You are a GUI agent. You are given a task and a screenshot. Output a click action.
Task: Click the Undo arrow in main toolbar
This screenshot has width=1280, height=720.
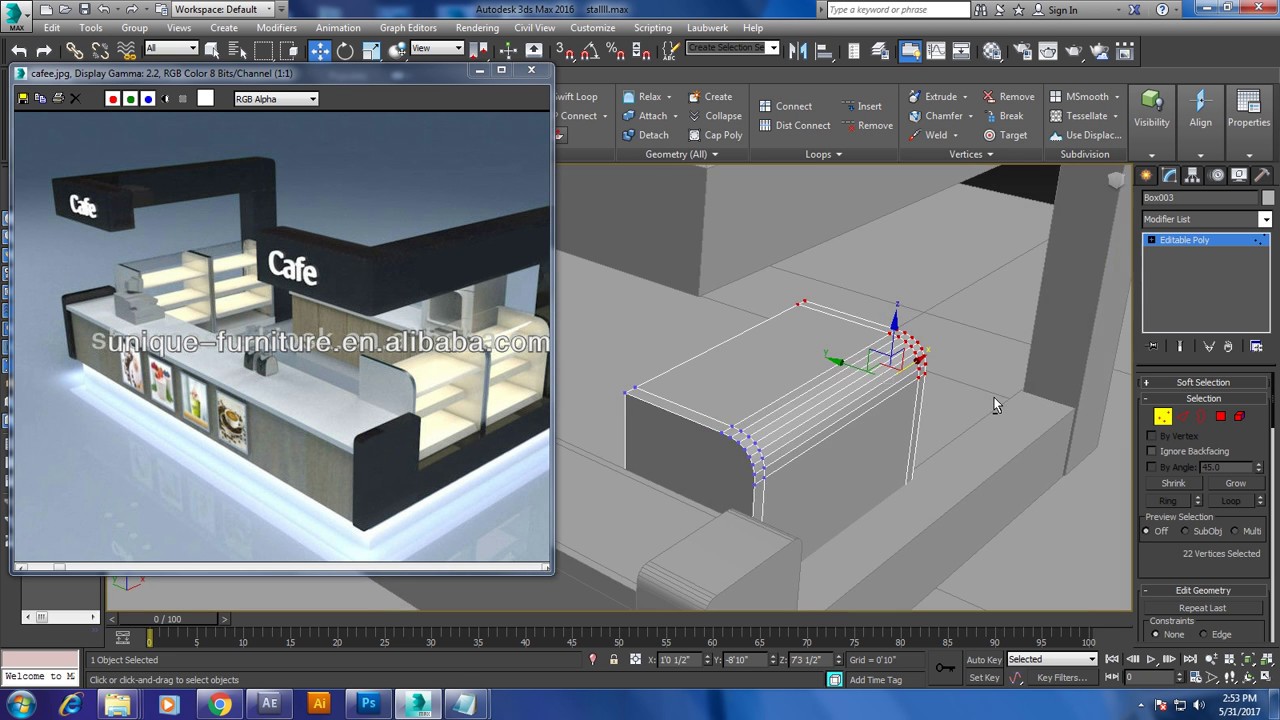pyautogui.click(x=19, y=50)
